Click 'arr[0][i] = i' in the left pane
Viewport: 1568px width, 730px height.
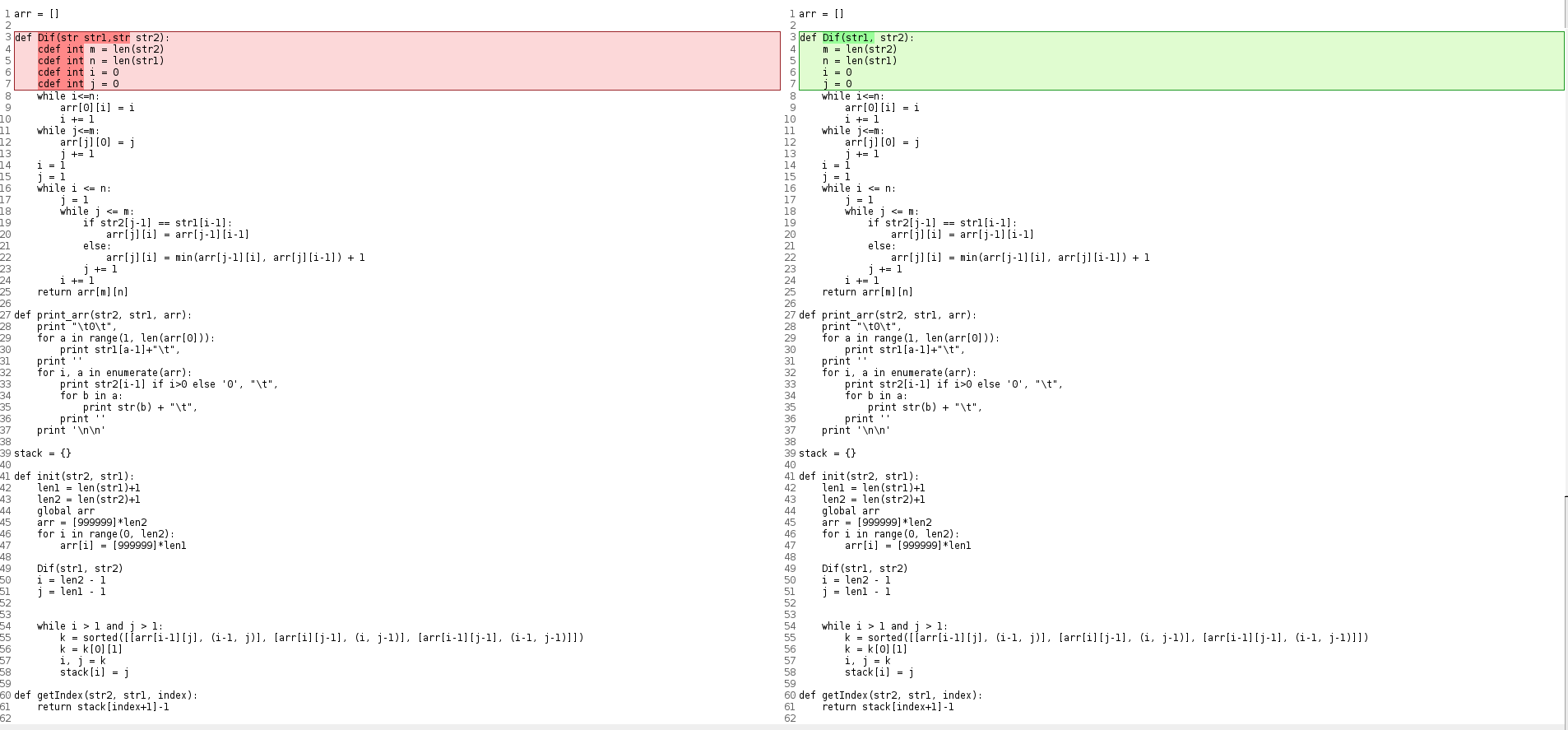[97, 108]
